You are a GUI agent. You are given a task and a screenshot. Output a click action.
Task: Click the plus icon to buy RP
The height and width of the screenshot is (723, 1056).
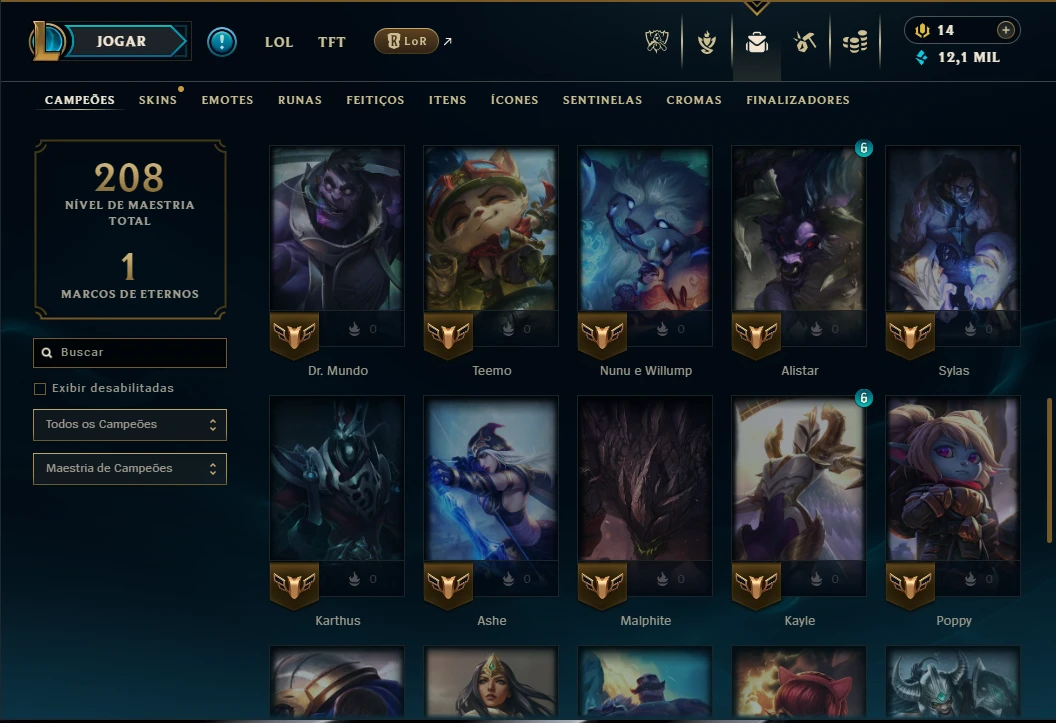[x=1005, y=30]
